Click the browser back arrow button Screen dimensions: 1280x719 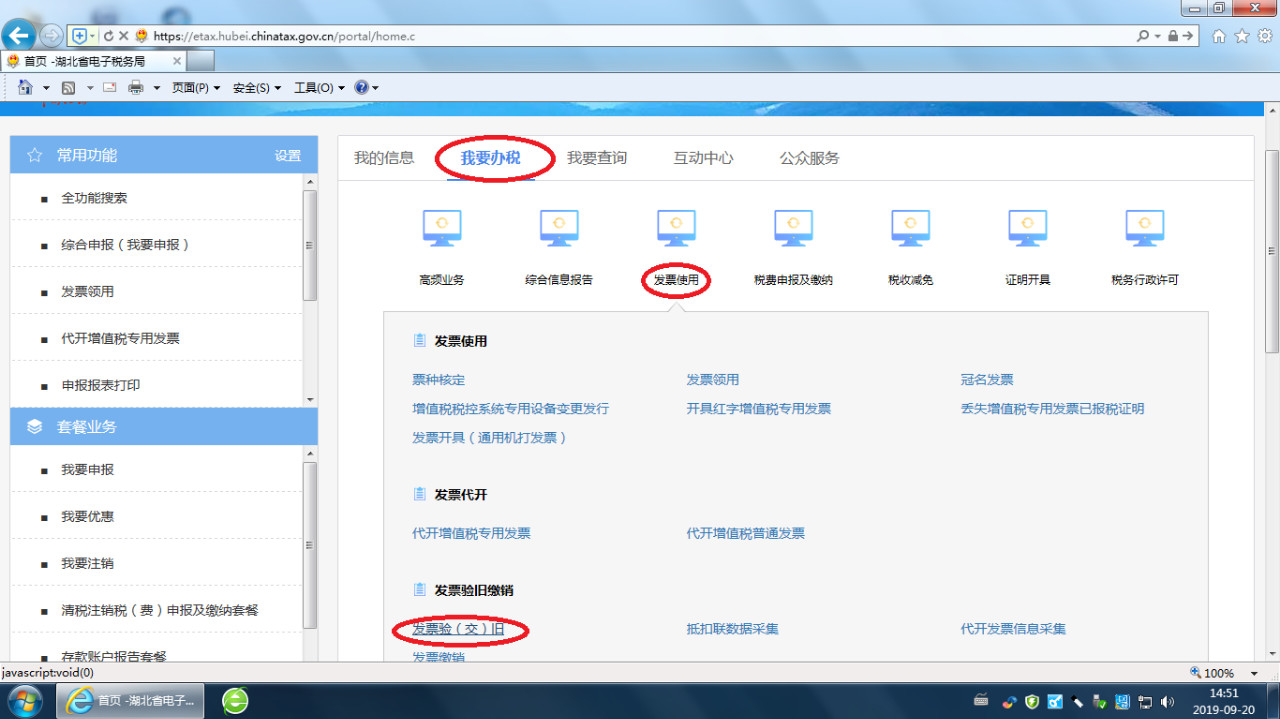(18, 36)
